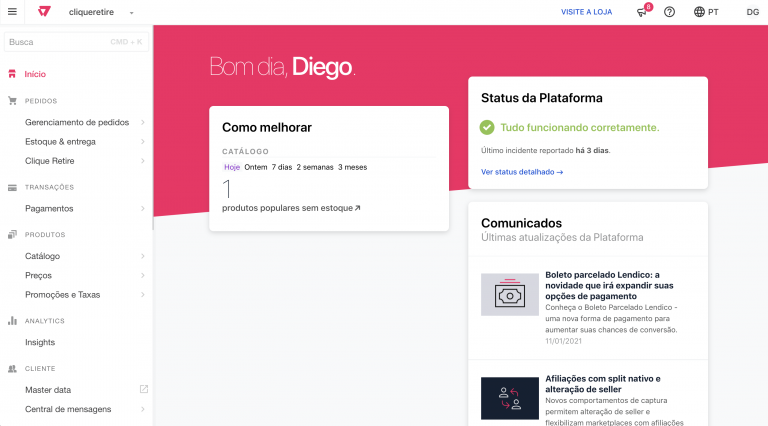Viewport: 768px width, 426px height.
Task: Switch to the 7 dias filter
Action: click(x=281, y=167)
